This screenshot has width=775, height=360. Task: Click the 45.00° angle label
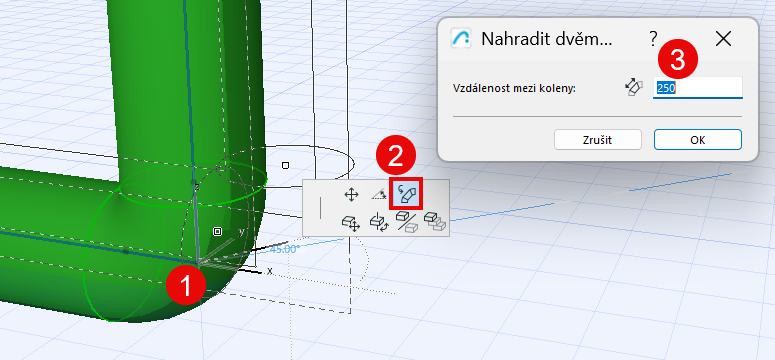pyautogui.click(x=284, y=249)
